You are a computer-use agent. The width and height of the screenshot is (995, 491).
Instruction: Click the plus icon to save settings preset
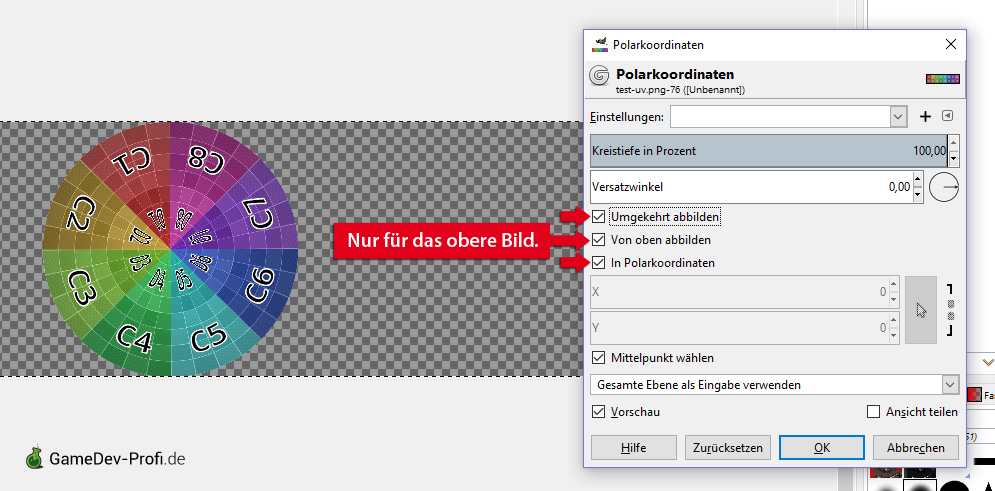[925, 117]
